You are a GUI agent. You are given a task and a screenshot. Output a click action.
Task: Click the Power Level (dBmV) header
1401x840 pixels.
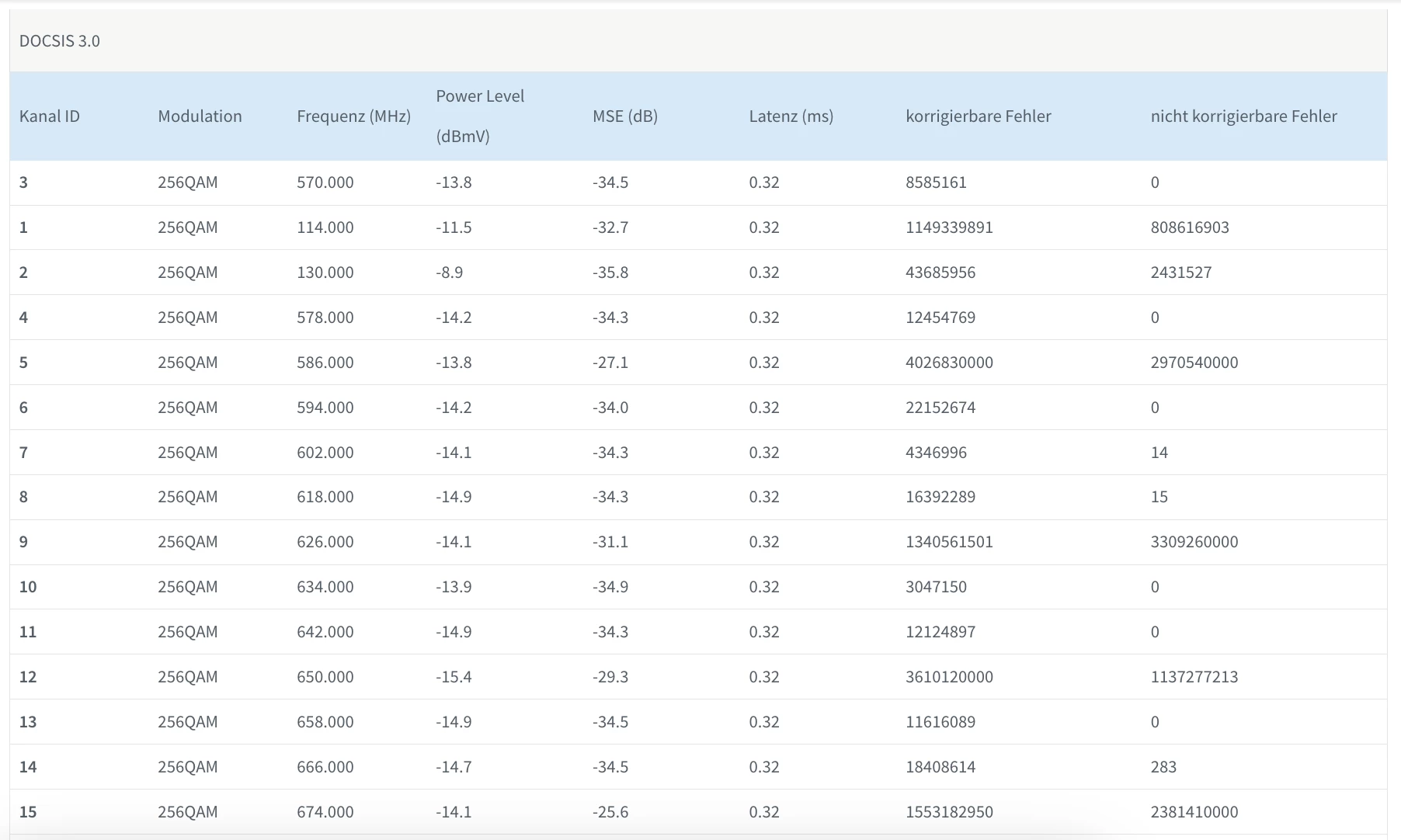click(x=480, y=116)
